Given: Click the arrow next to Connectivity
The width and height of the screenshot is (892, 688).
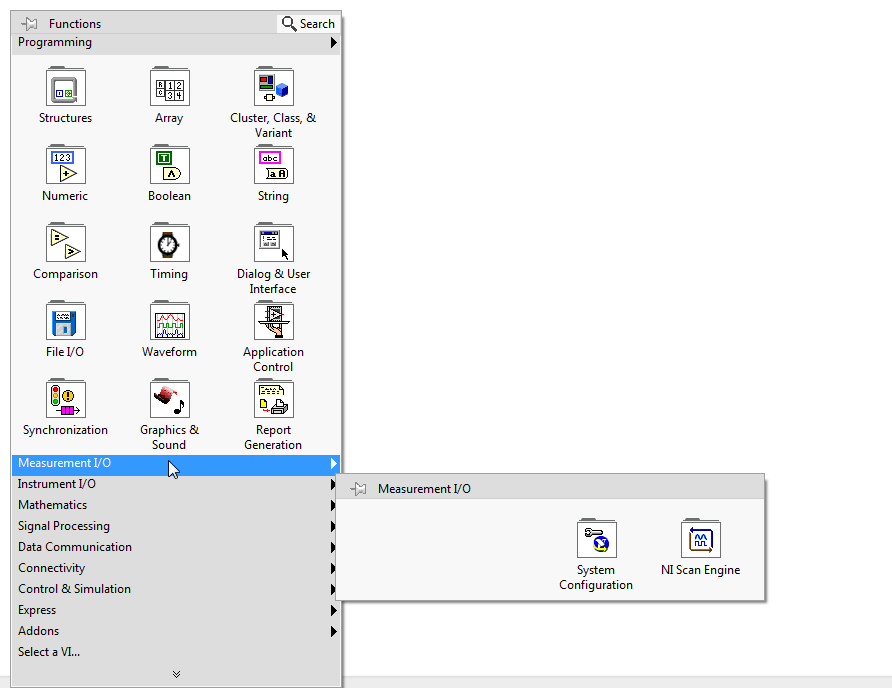Looking at the screenshot, I should tap(333, 568).
